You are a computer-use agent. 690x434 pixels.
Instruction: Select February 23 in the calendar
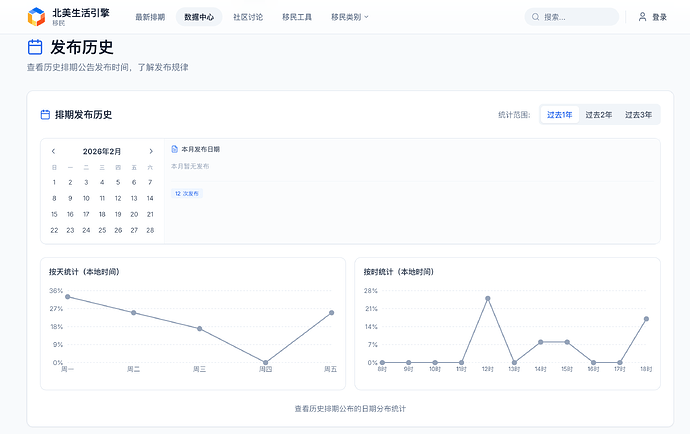pyautogui.click(x=70, y=230)
